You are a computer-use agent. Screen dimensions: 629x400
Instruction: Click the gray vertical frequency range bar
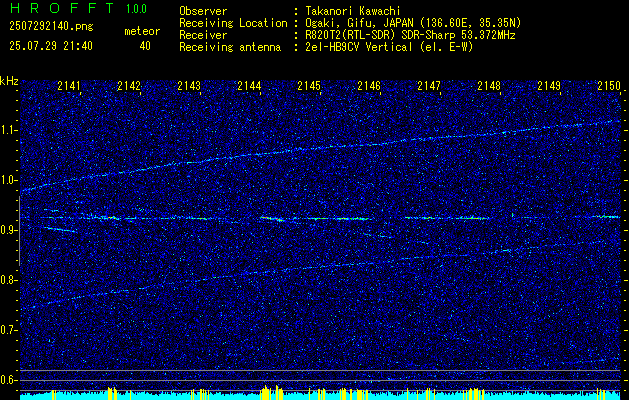tap(19, 231)
